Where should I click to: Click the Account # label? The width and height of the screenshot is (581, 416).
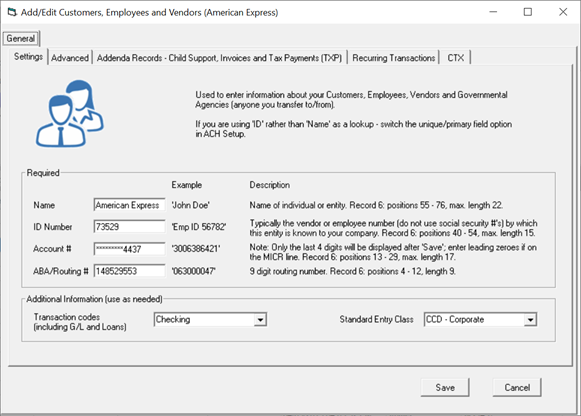coord(52,249)
